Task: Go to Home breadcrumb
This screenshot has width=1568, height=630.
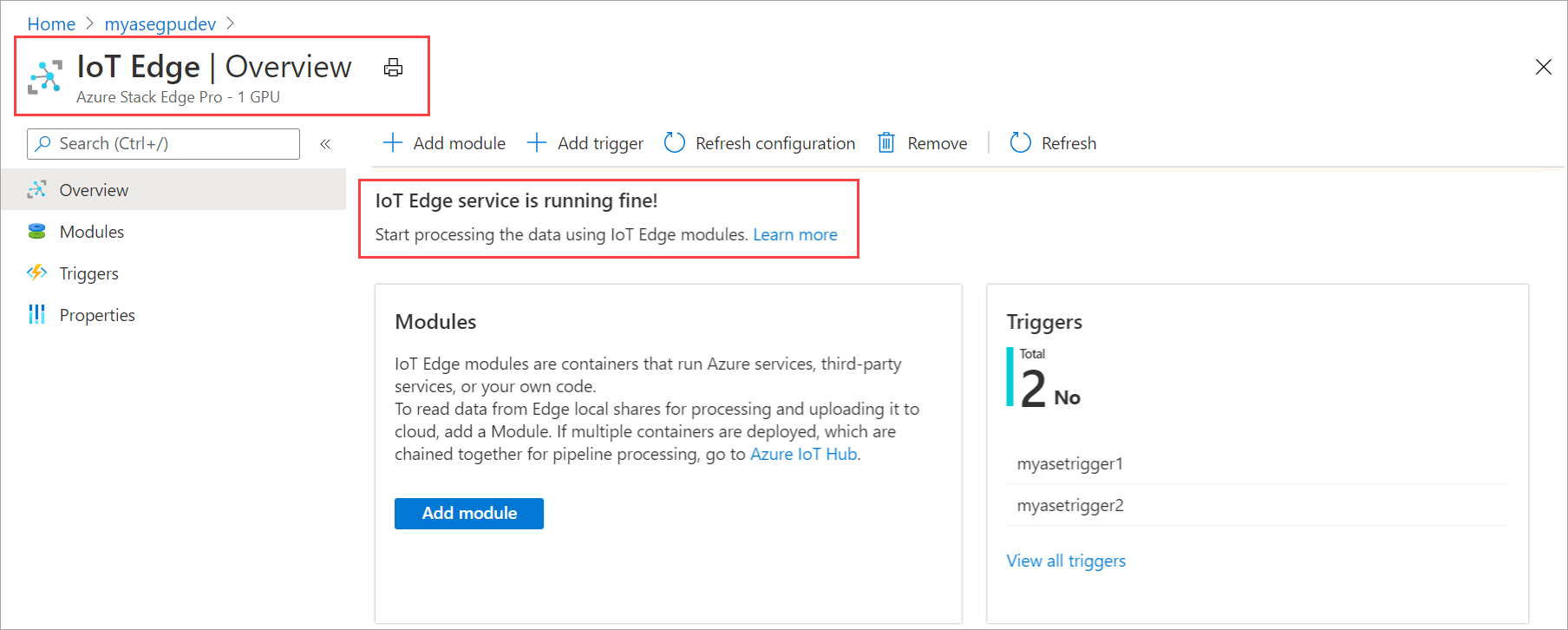Action: click(x=51, y=24)
